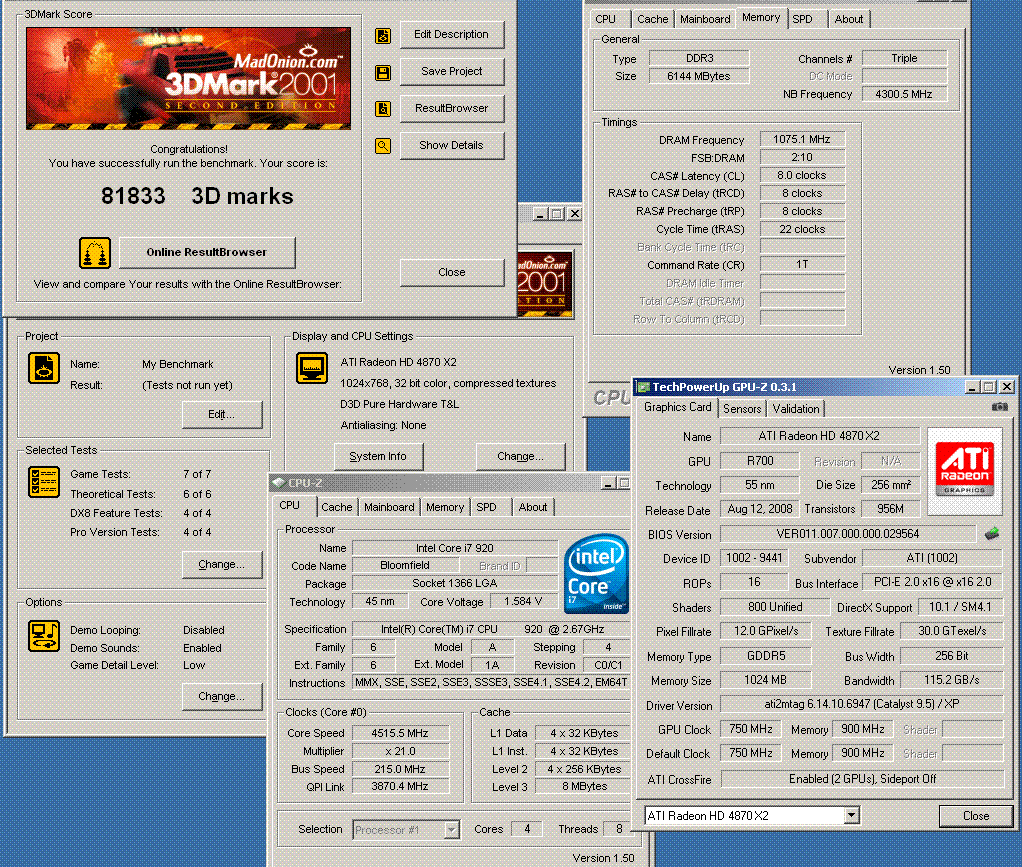
Task: Click the Online ResultBrowser people icon
Action: (x=95, y=253)
